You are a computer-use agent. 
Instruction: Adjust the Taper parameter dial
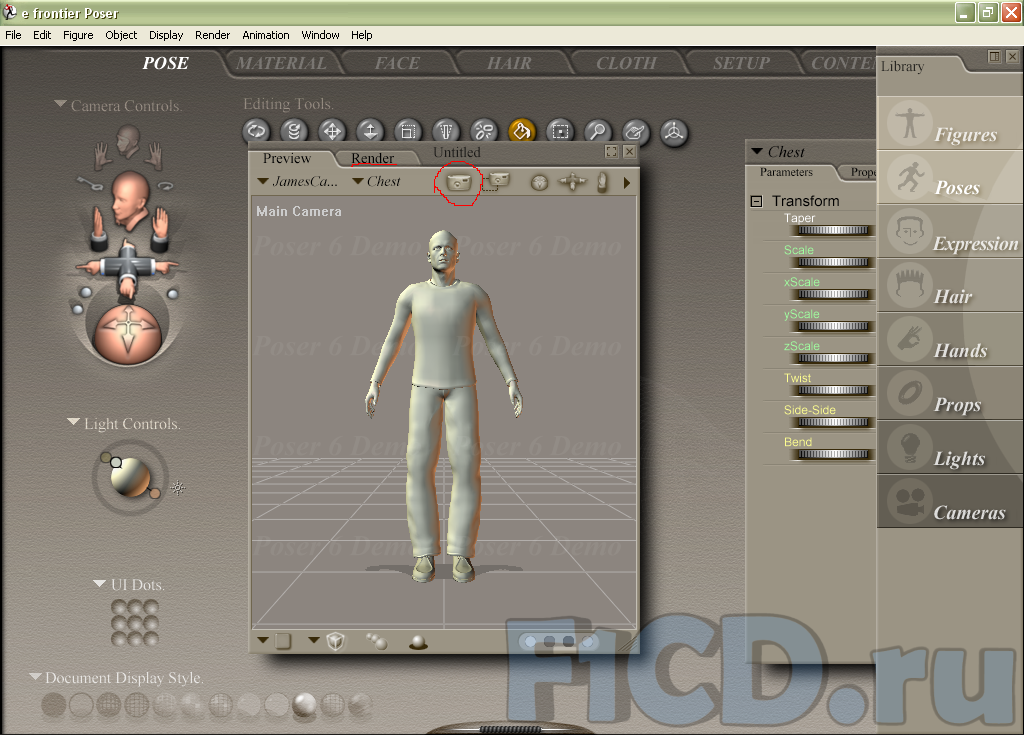833,230
